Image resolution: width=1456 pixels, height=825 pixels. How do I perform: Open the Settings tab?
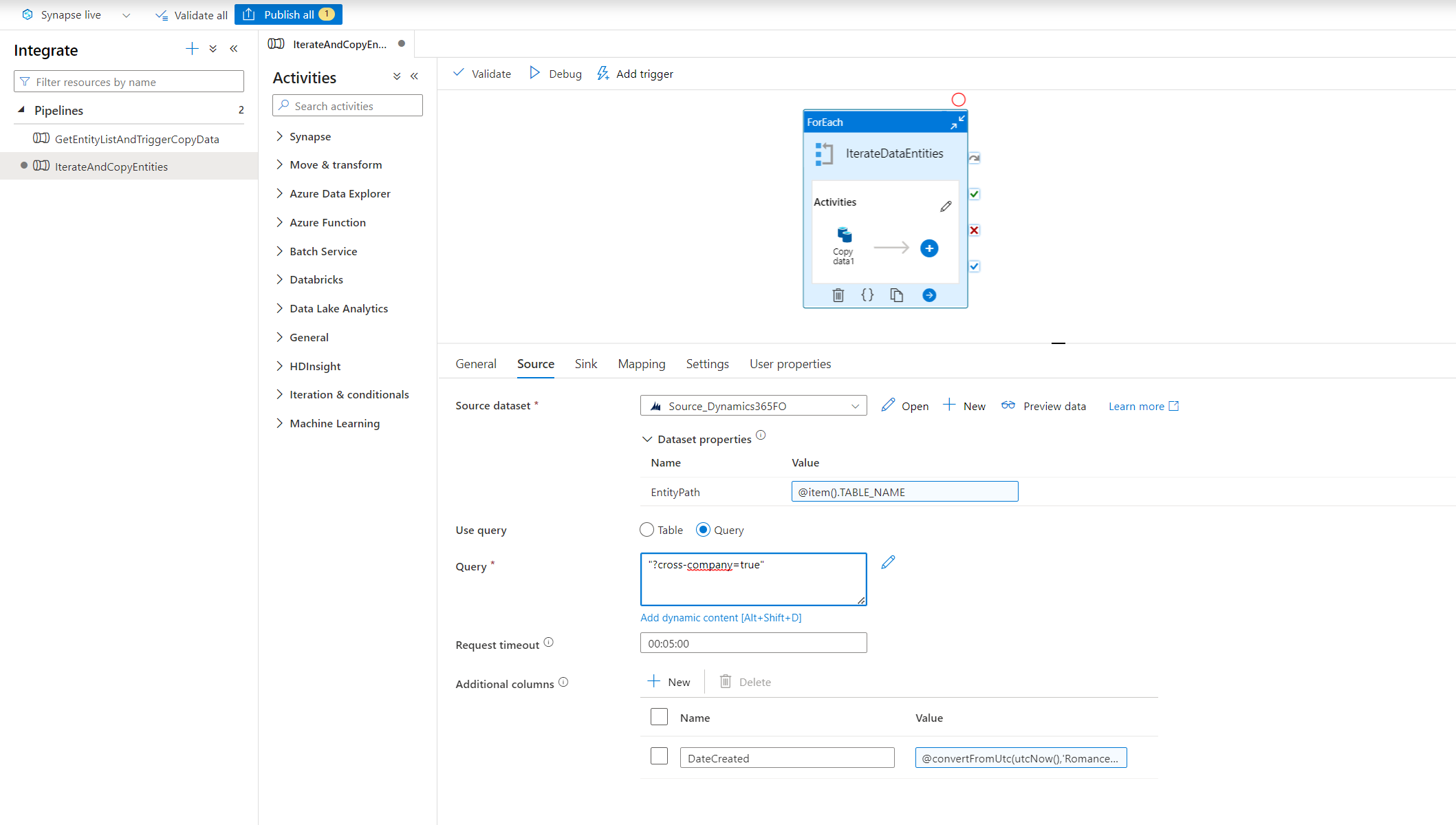pyautogui.click(x=707, y=364)
